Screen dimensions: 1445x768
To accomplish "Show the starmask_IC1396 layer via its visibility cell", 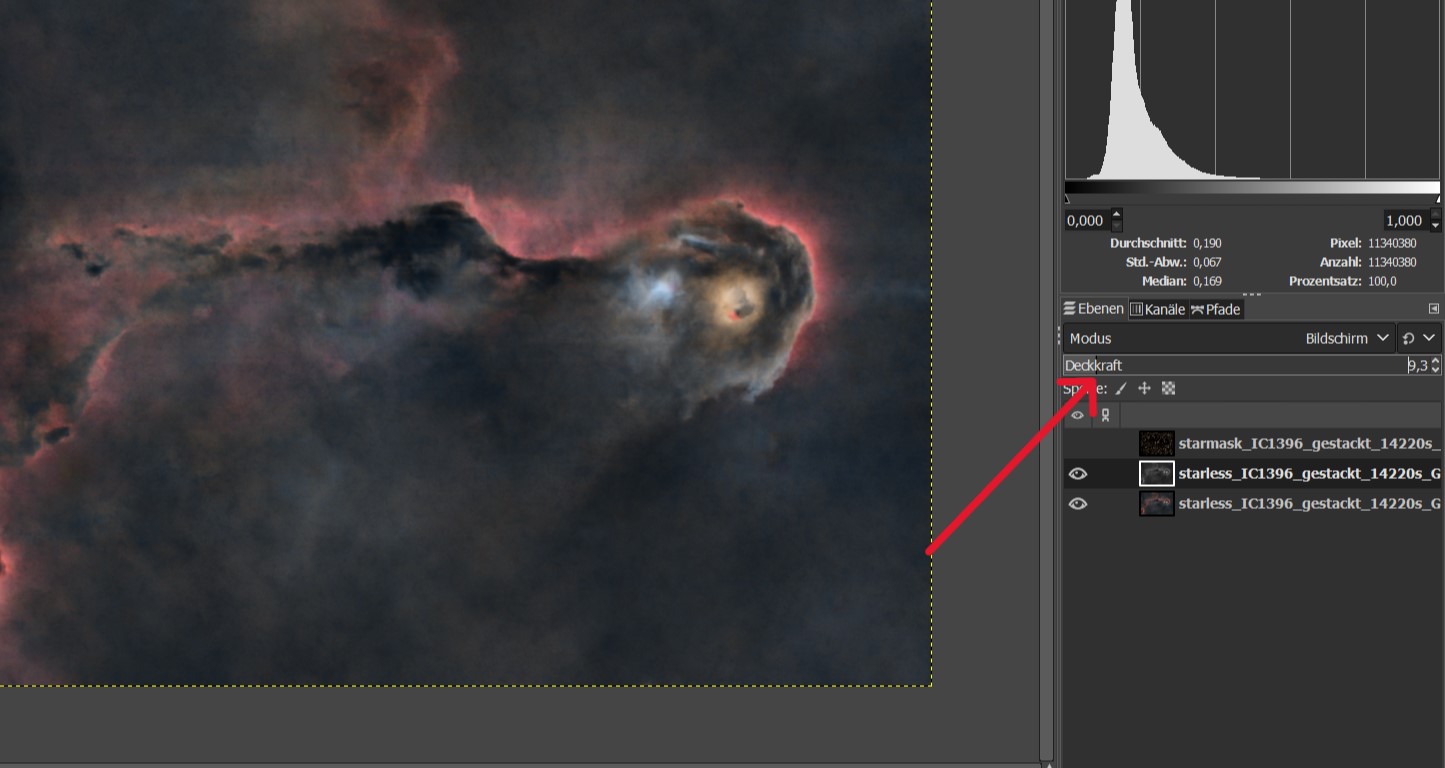I will [x=1077, y=443].
